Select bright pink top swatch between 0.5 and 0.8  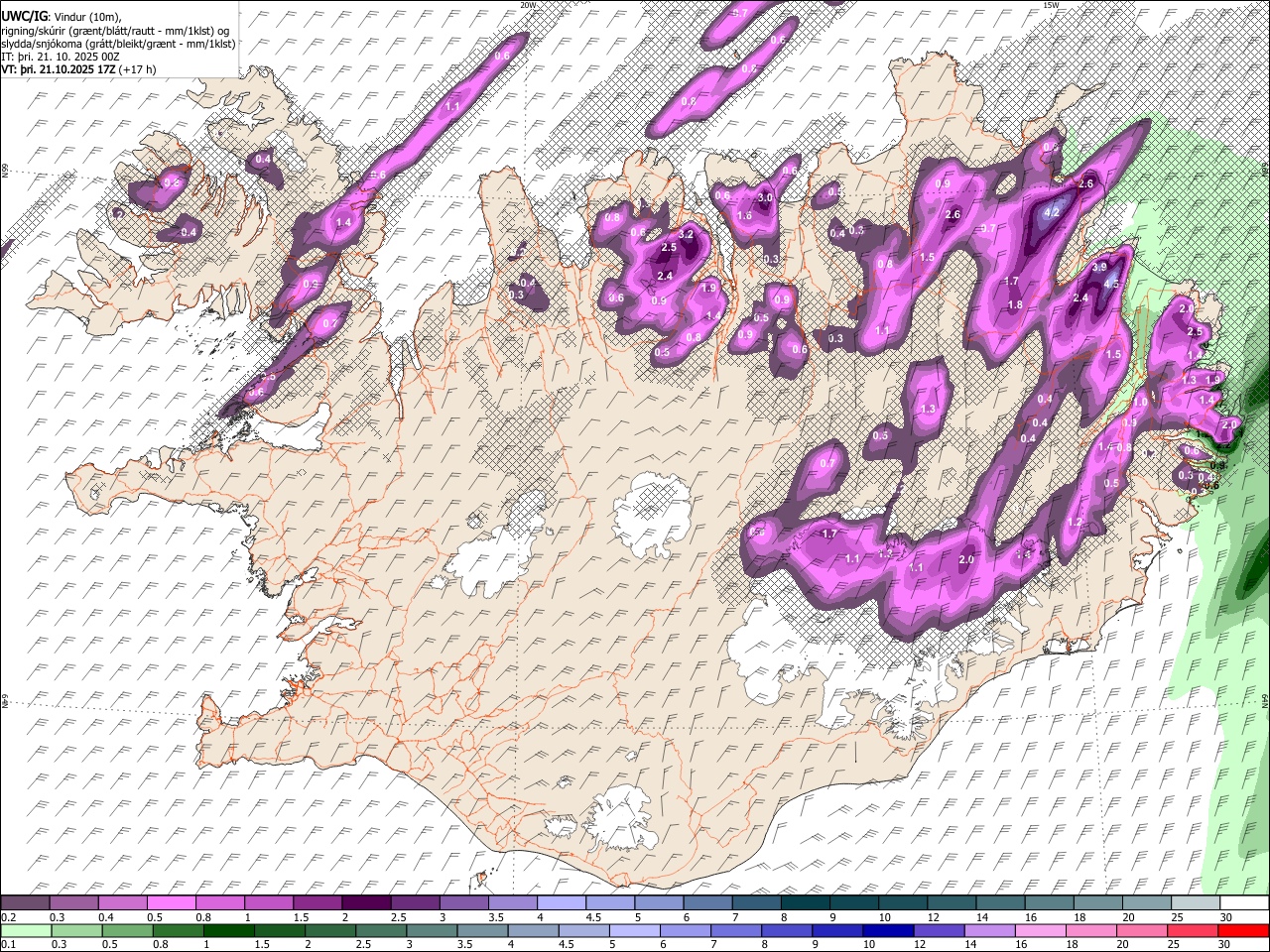(171, 902)
